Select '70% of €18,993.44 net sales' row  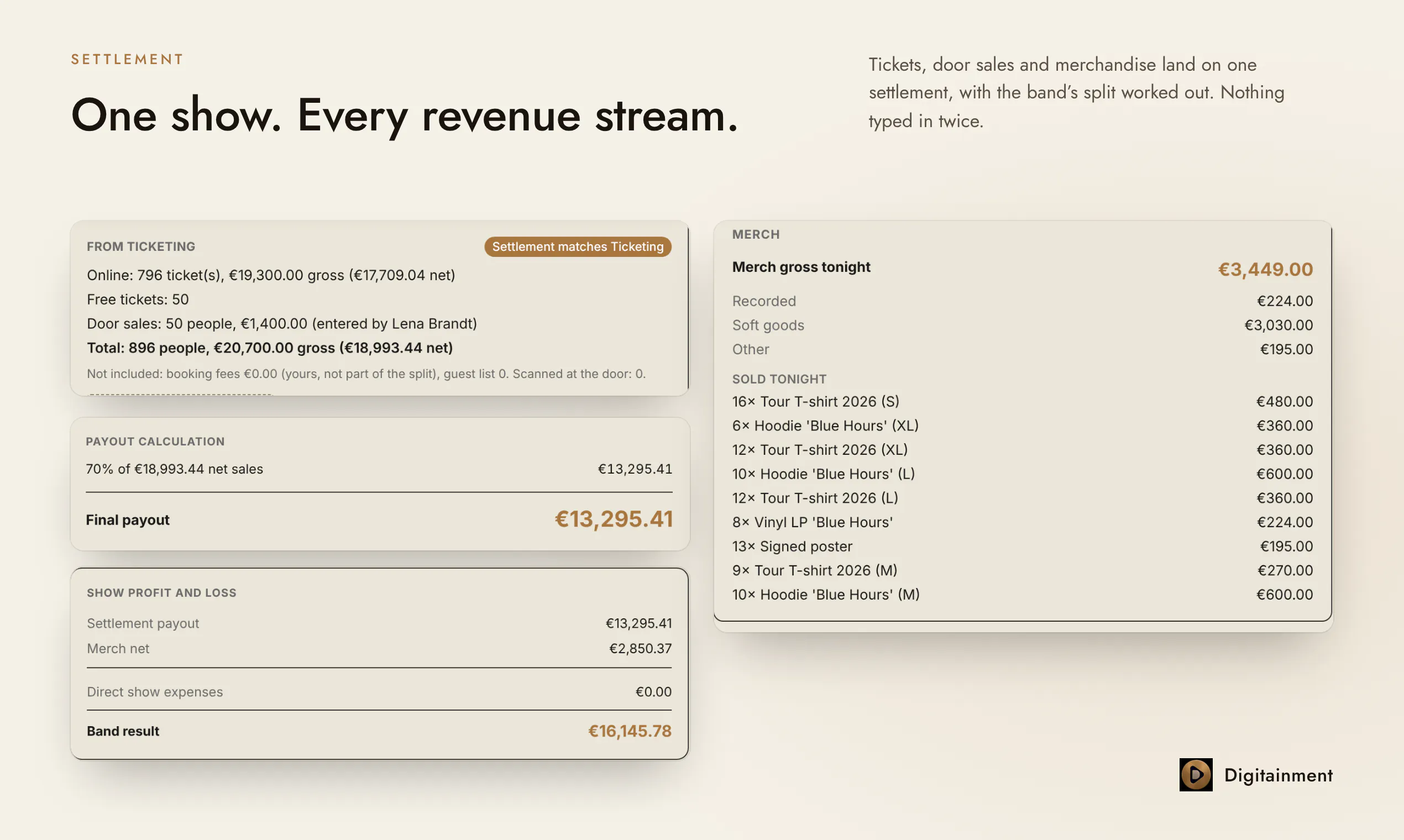pos(379,469)
